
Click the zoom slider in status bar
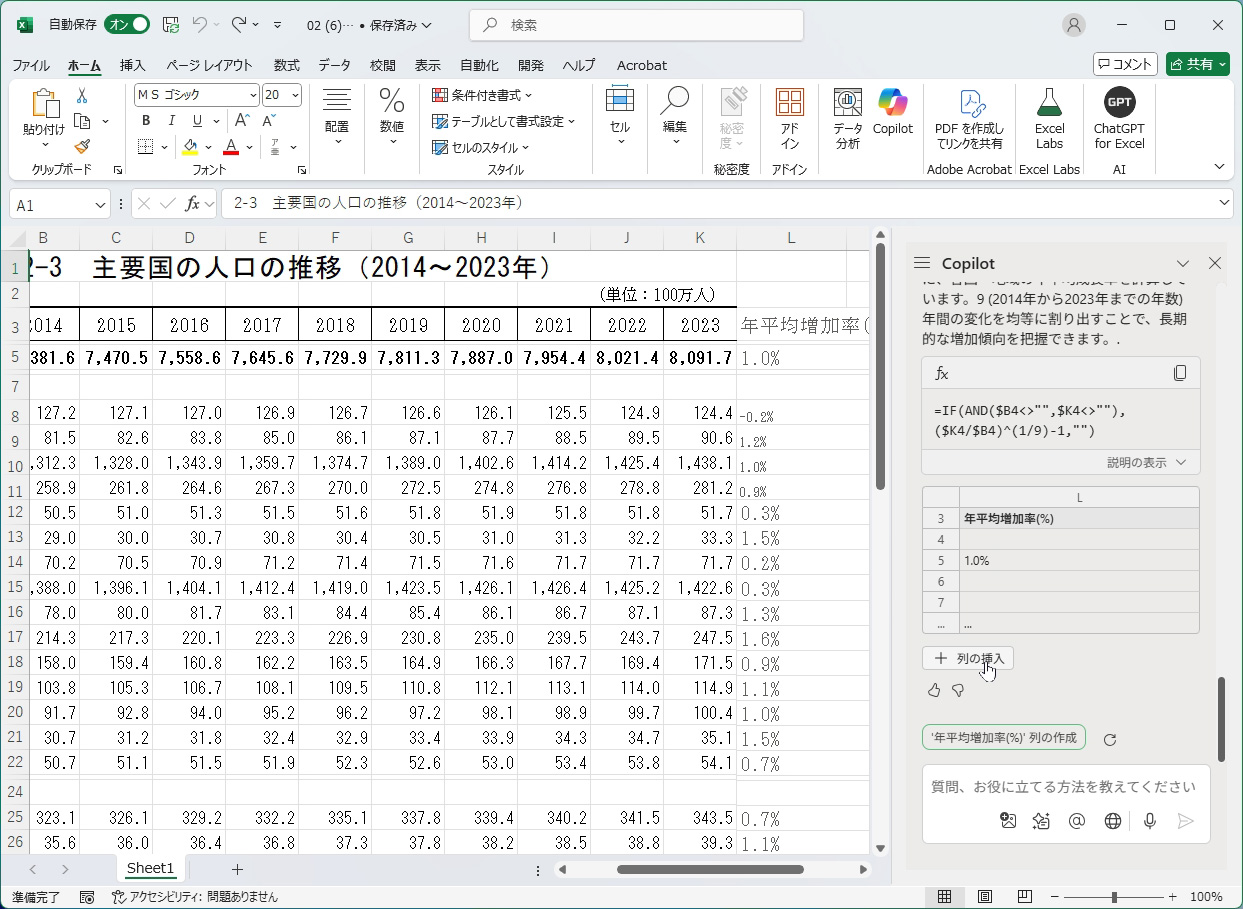click(x=1114, y=897)
